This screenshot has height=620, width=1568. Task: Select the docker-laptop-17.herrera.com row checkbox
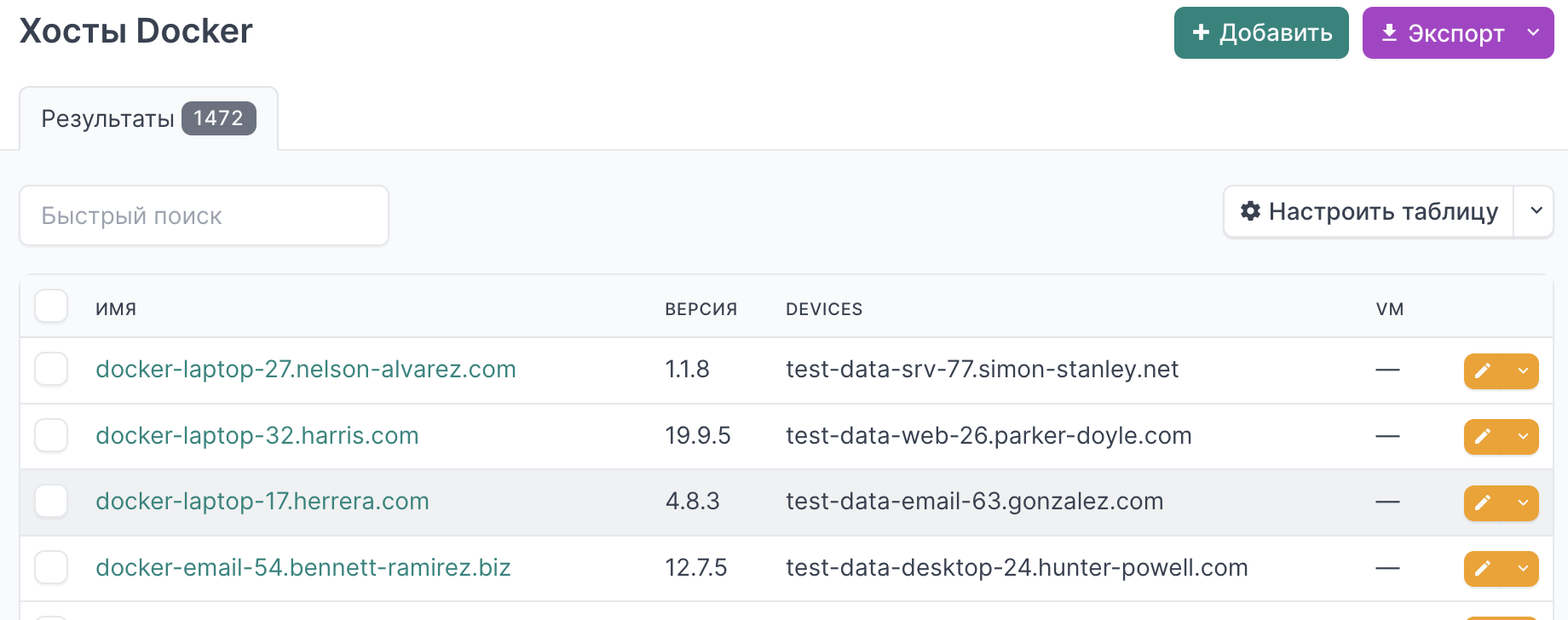click(51, 502)
